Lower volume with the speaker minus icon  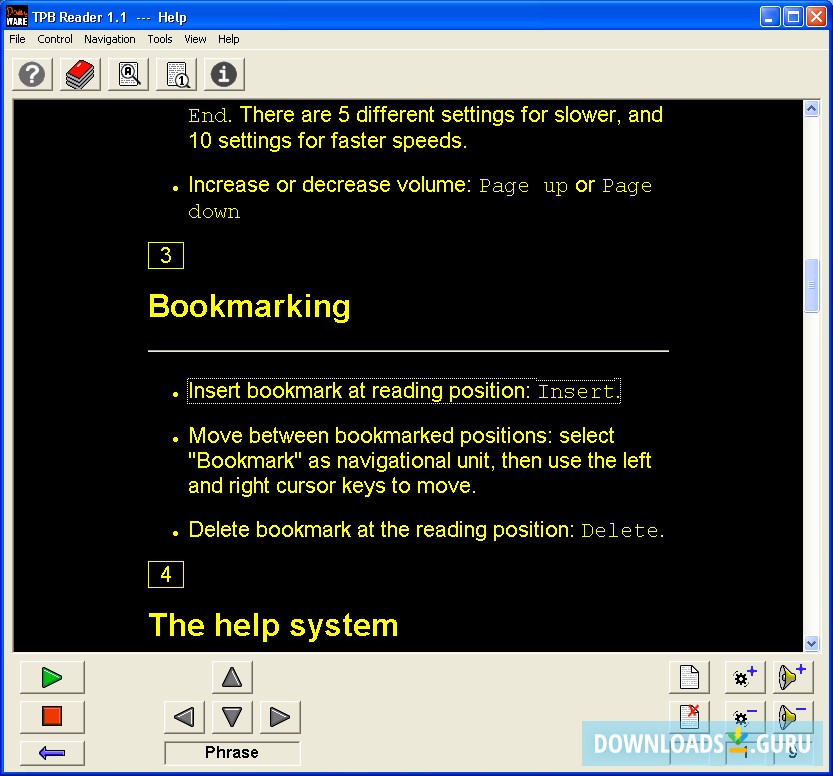792,717
